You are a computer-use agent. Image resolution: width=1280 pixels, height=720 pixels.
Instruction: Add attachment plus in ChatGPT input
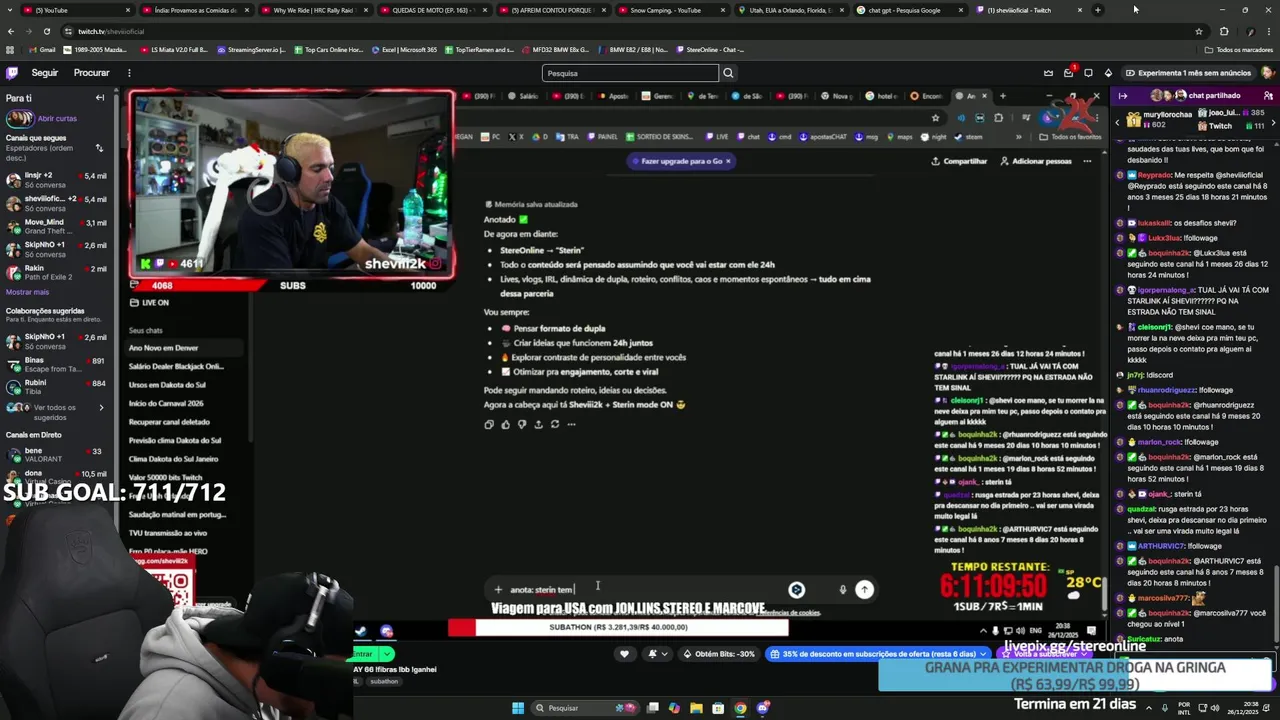(x=498, y=590)
